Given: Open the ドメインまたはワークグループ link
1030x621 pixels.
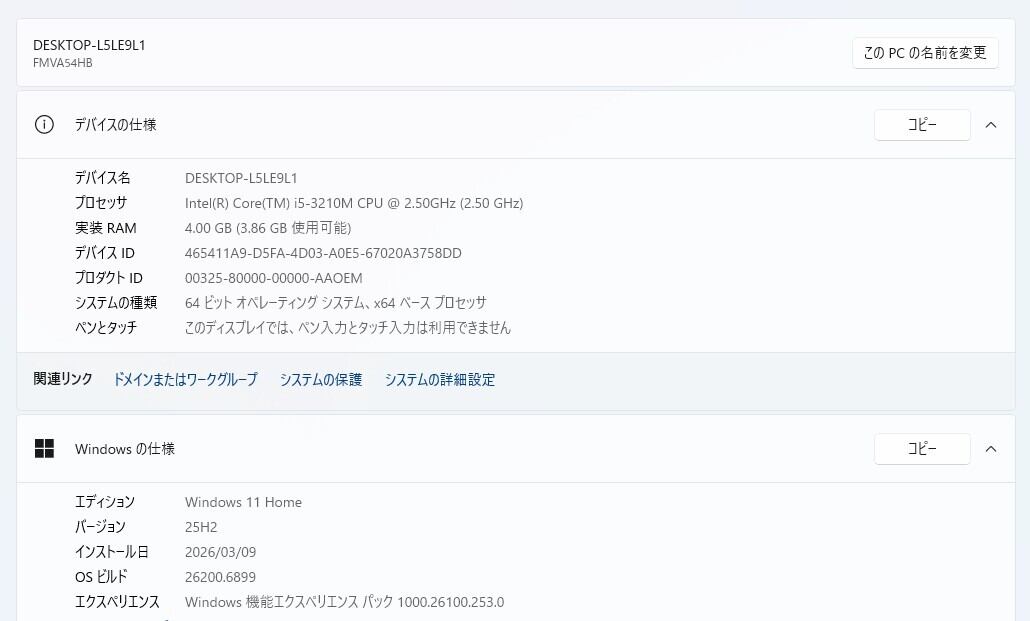Looking at the screenshot, I should [185, 379].
